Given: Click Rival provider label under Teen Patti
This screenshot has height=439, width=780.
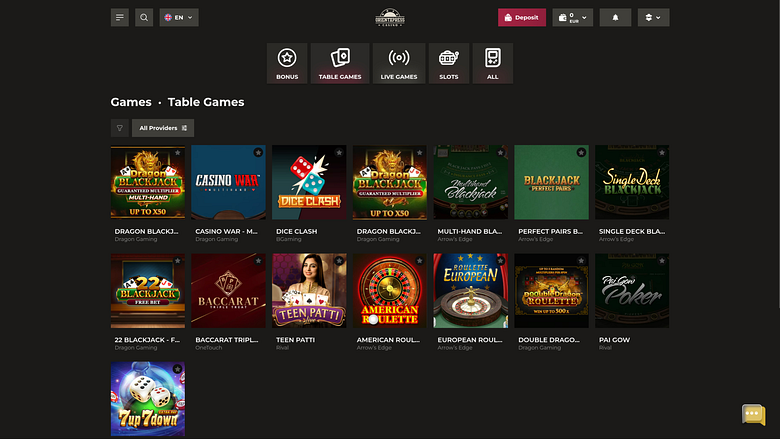Looking at the screenshot, I should pyautogui.click(x=282, y=348).
